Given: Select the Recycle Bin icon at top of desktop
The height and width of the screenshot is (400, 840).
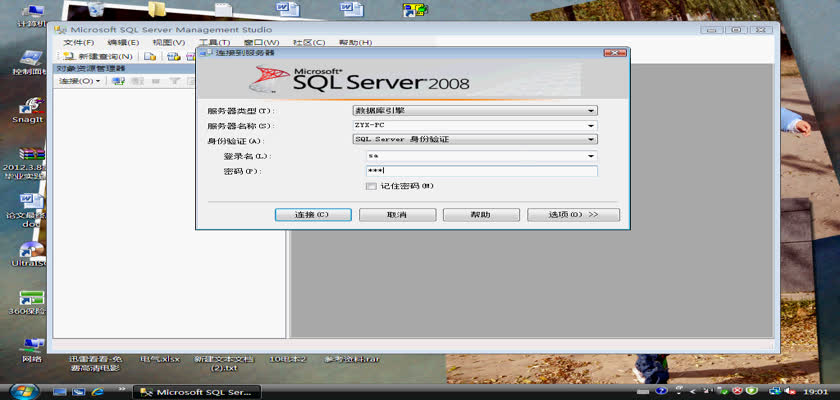Looking at the screenshot, I should pyautogui.click(x=95, y=9).
